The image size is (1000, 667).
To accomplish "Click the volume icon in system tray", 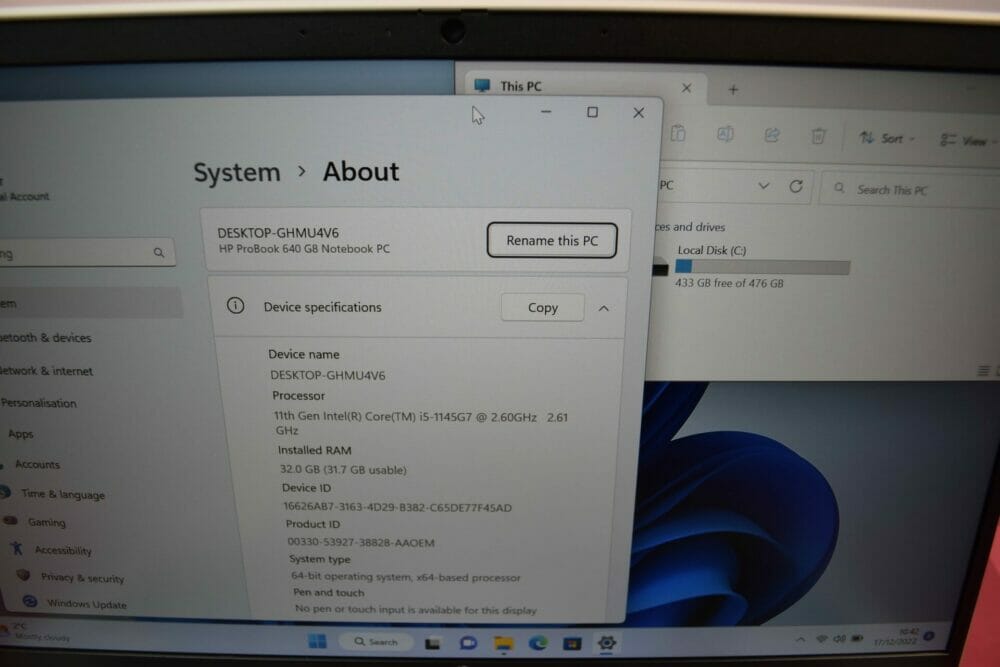I will click(840, 638).
